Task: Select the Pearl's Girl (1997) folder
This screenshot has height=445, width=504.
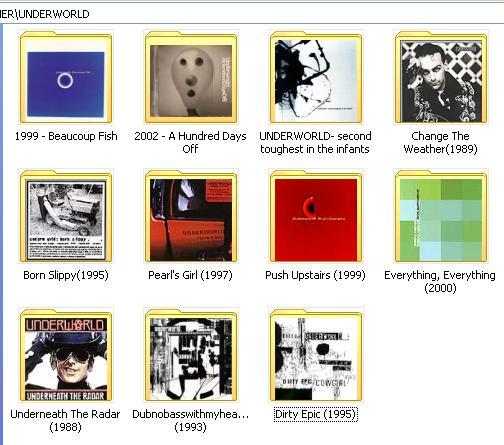Action: (x=191, y=216)
